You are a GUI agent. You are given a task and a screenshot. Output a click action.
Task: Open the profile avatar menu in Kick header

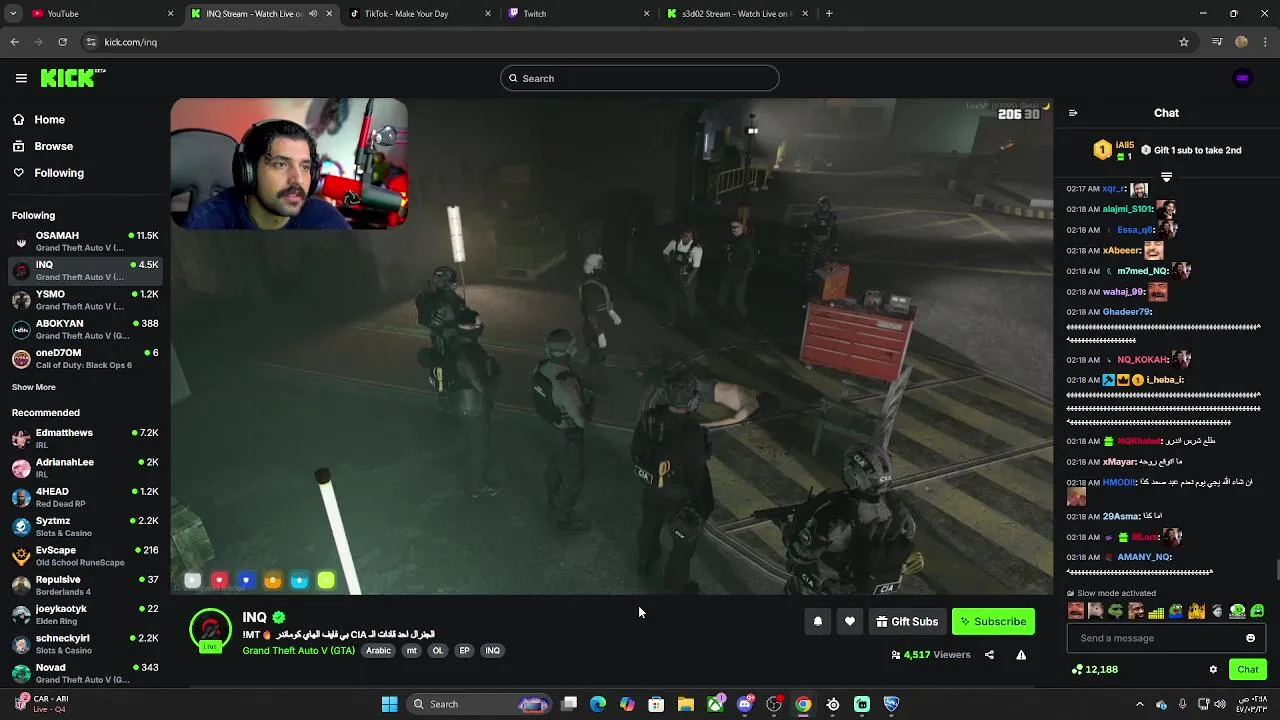tap(1242, 78)
